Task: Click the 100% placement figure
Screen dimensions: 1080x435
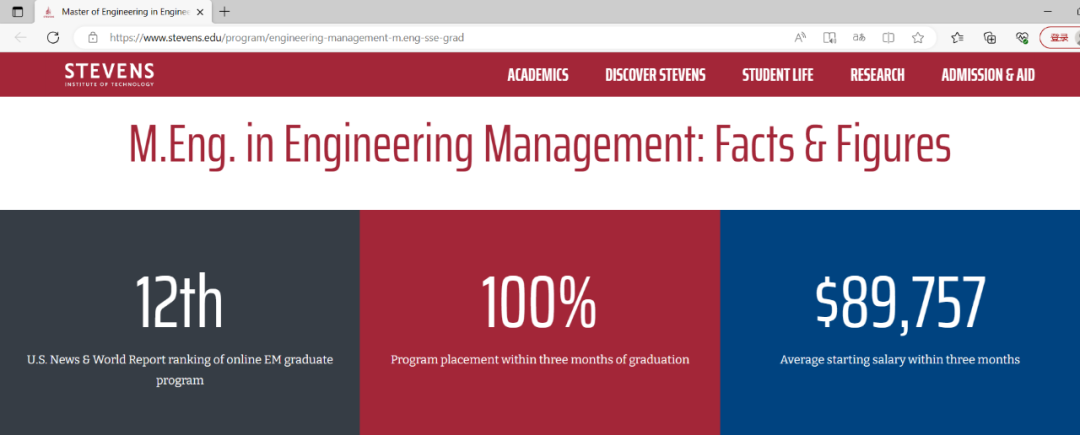Action: pos(539,302)
